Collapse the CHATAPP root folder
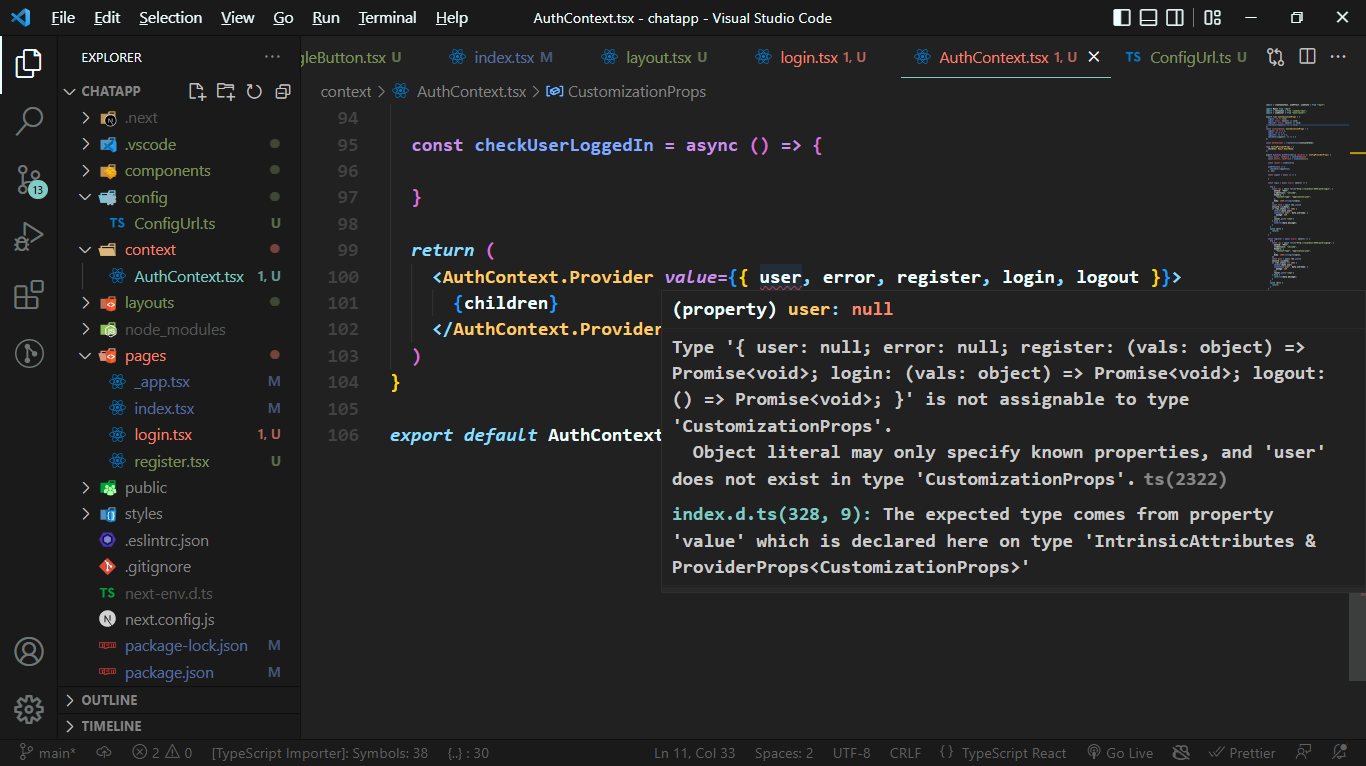 coord(70,91)
